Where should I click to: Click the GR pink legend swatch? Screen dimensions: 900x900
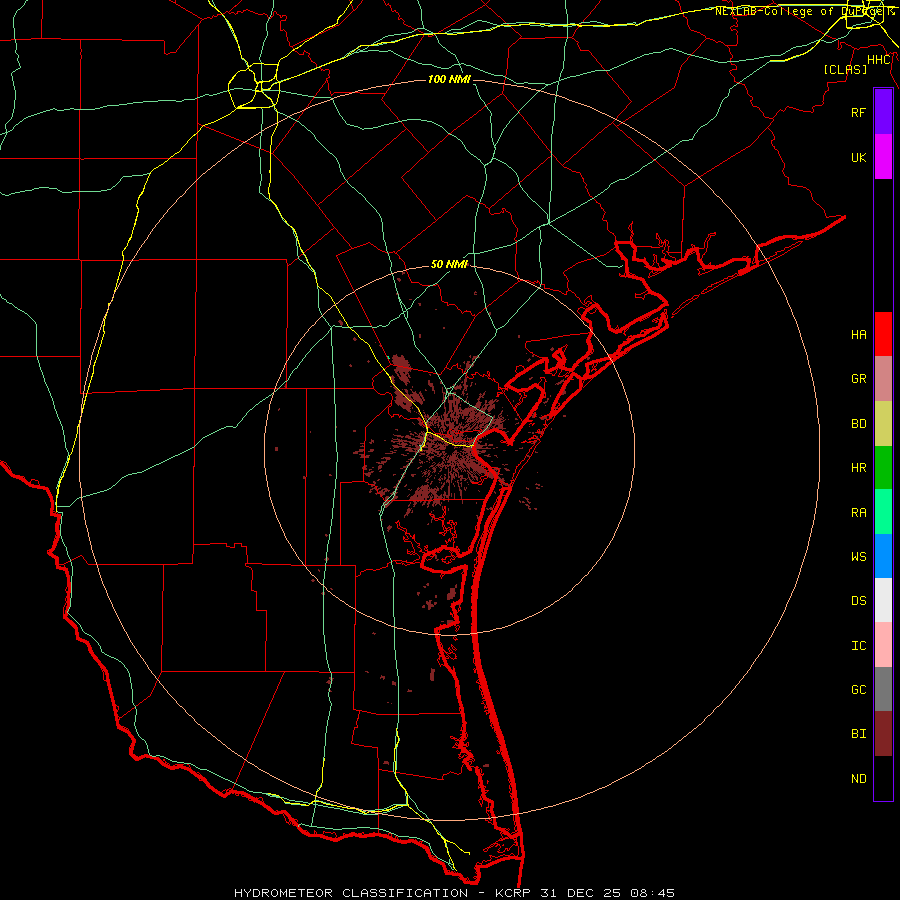(883, 379)
